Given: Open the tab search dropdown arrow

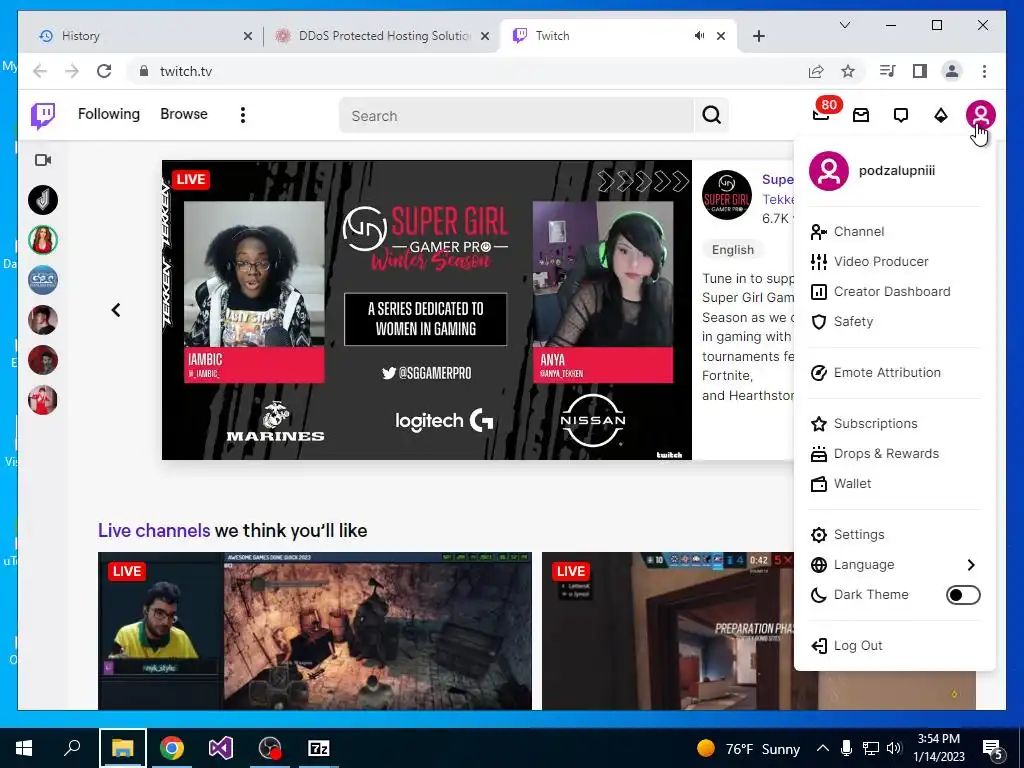Looking at the screenshot, I should 844,25.
